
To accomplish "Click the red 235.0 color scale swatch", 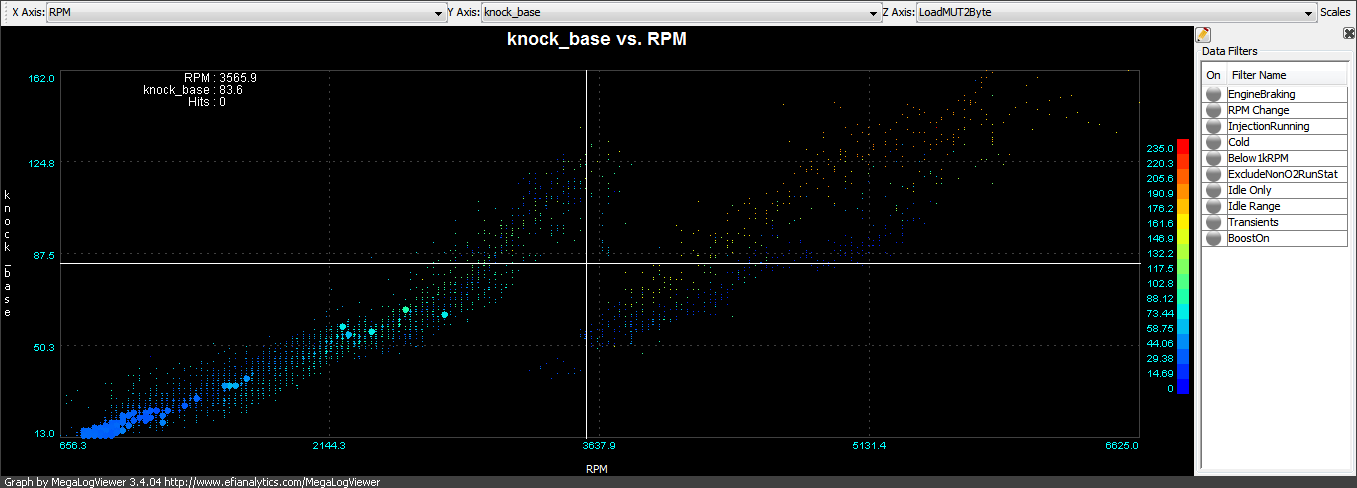I will pyautogui.click(x=1183, y=146).
